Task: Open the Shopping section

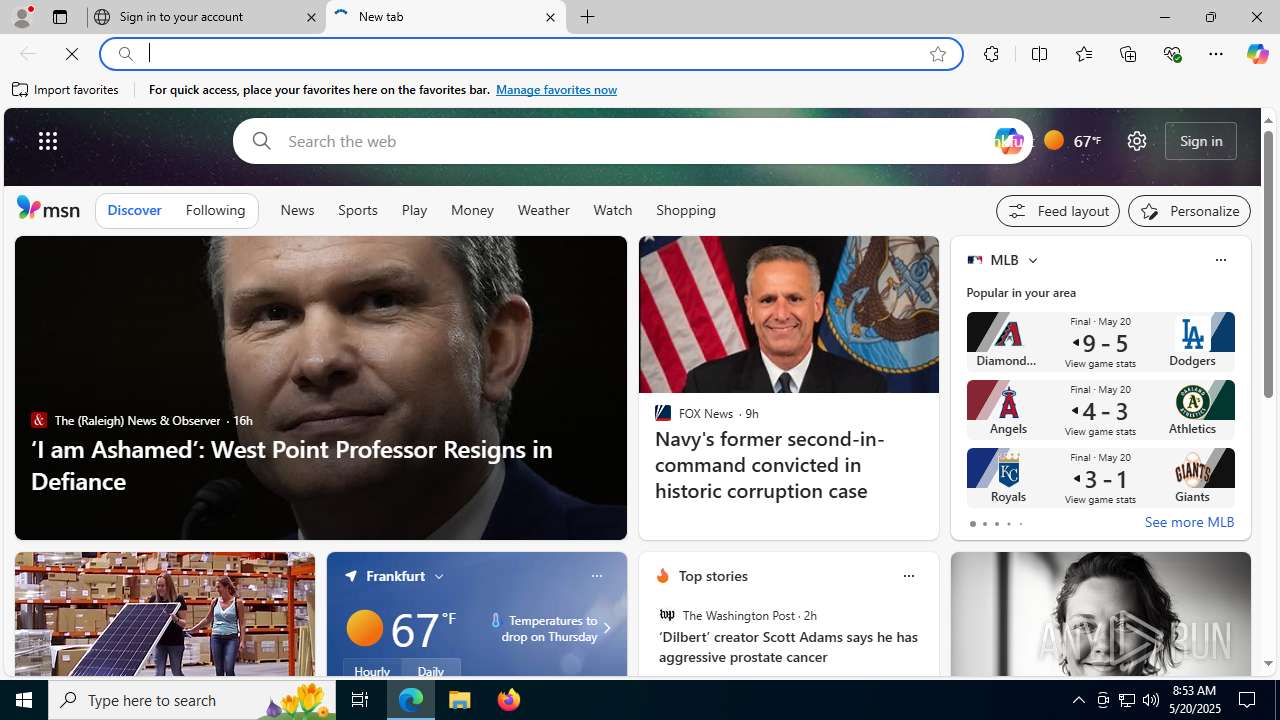Action: (x=686, y=210)
